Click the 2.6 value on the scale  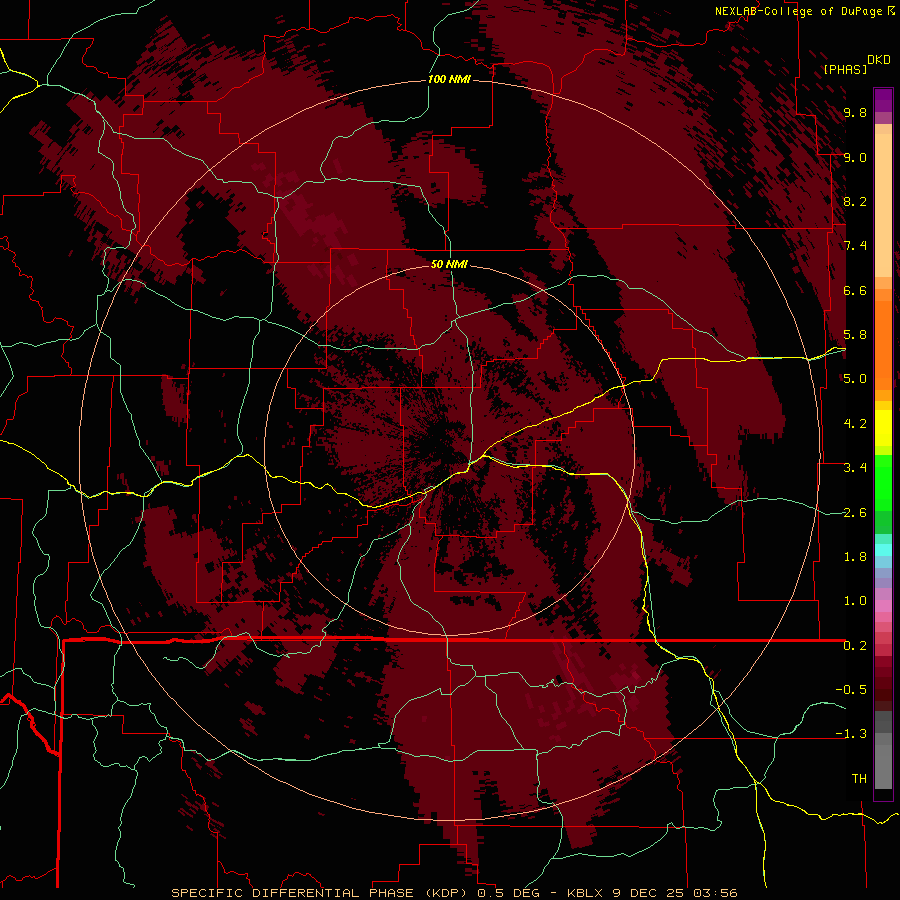point(855,513)
